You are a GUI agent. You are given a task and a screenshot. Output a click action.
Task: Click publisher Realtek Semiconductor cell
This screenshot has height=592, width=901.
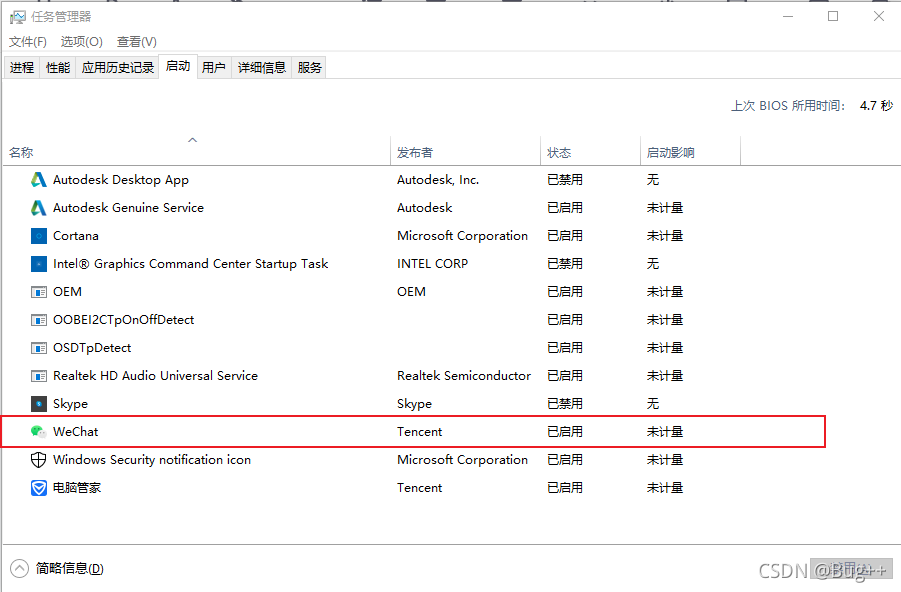point(464,376)
